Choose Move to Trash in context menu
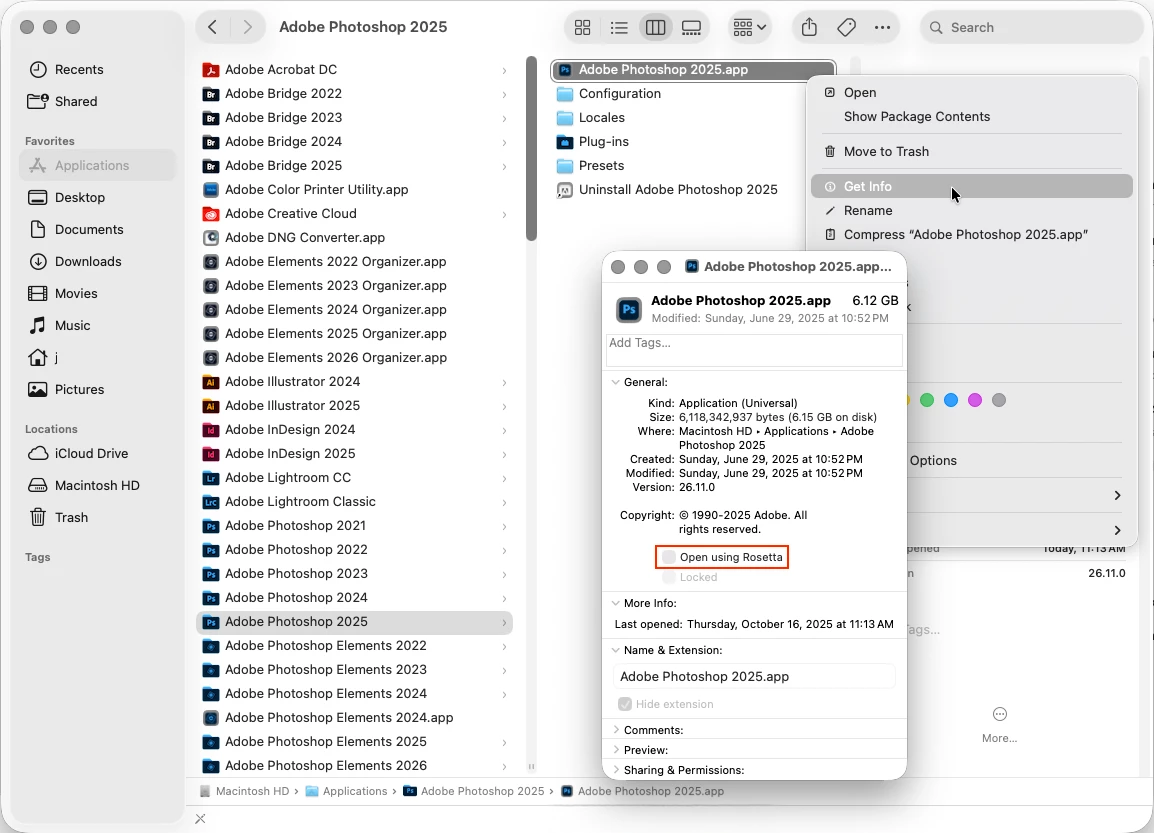The height and width of the screenshot is (833, 1154). [x=971, y=152]
